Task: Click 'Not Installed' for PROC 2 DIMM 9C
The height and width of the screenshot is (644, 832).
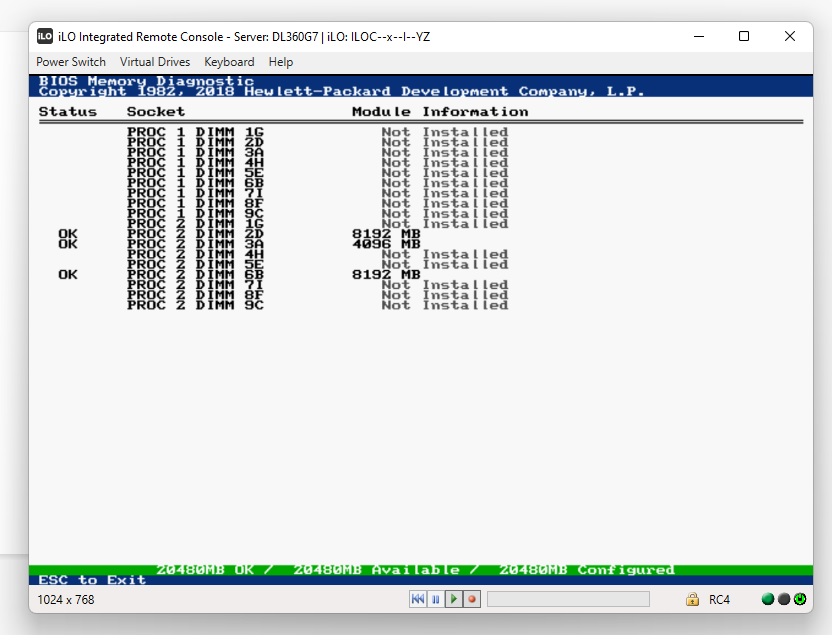Action: click(445, 305)
